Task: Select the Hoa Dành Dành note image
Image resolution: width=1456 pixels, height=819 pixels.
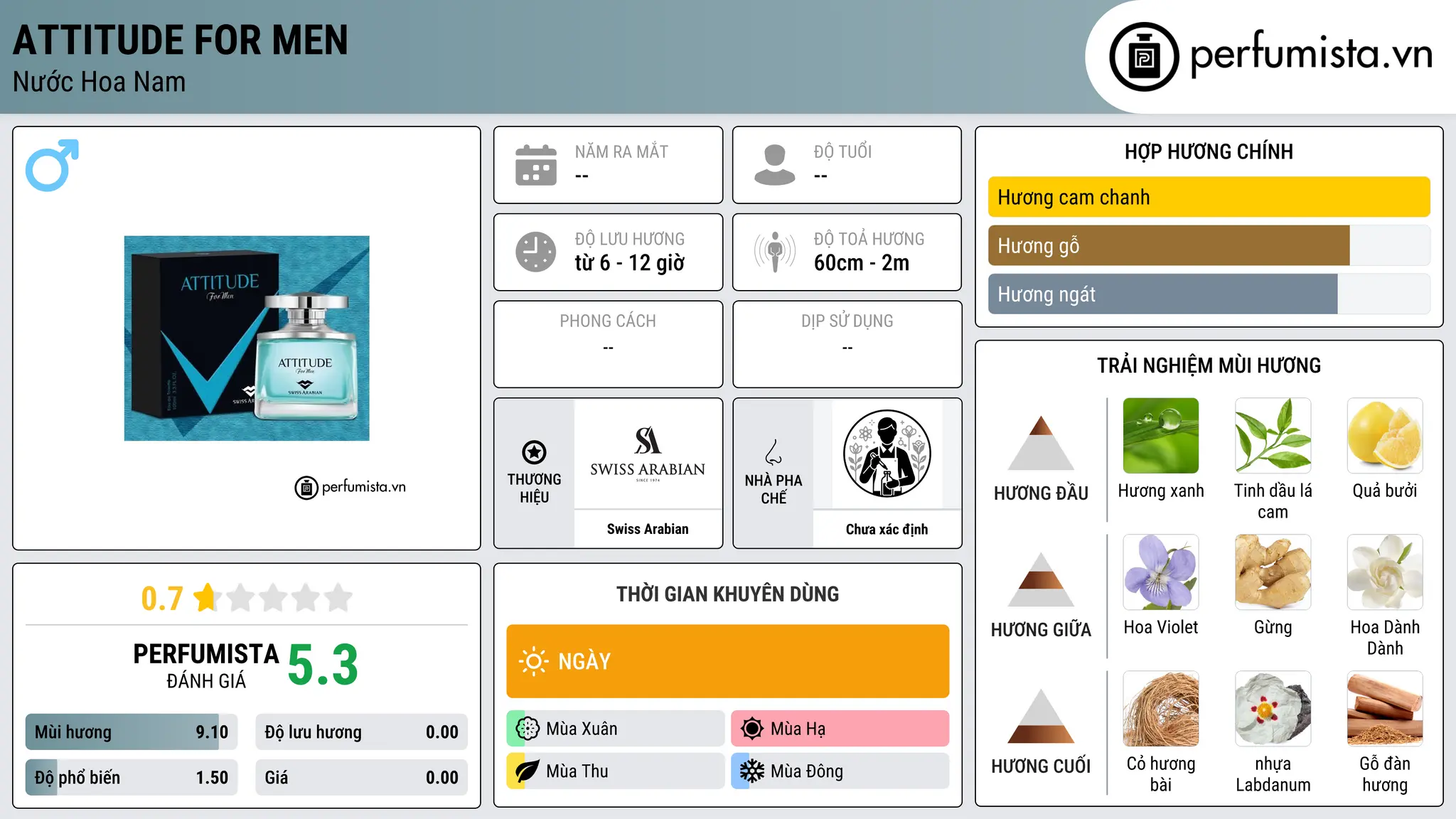Action: click(1385, 572)
